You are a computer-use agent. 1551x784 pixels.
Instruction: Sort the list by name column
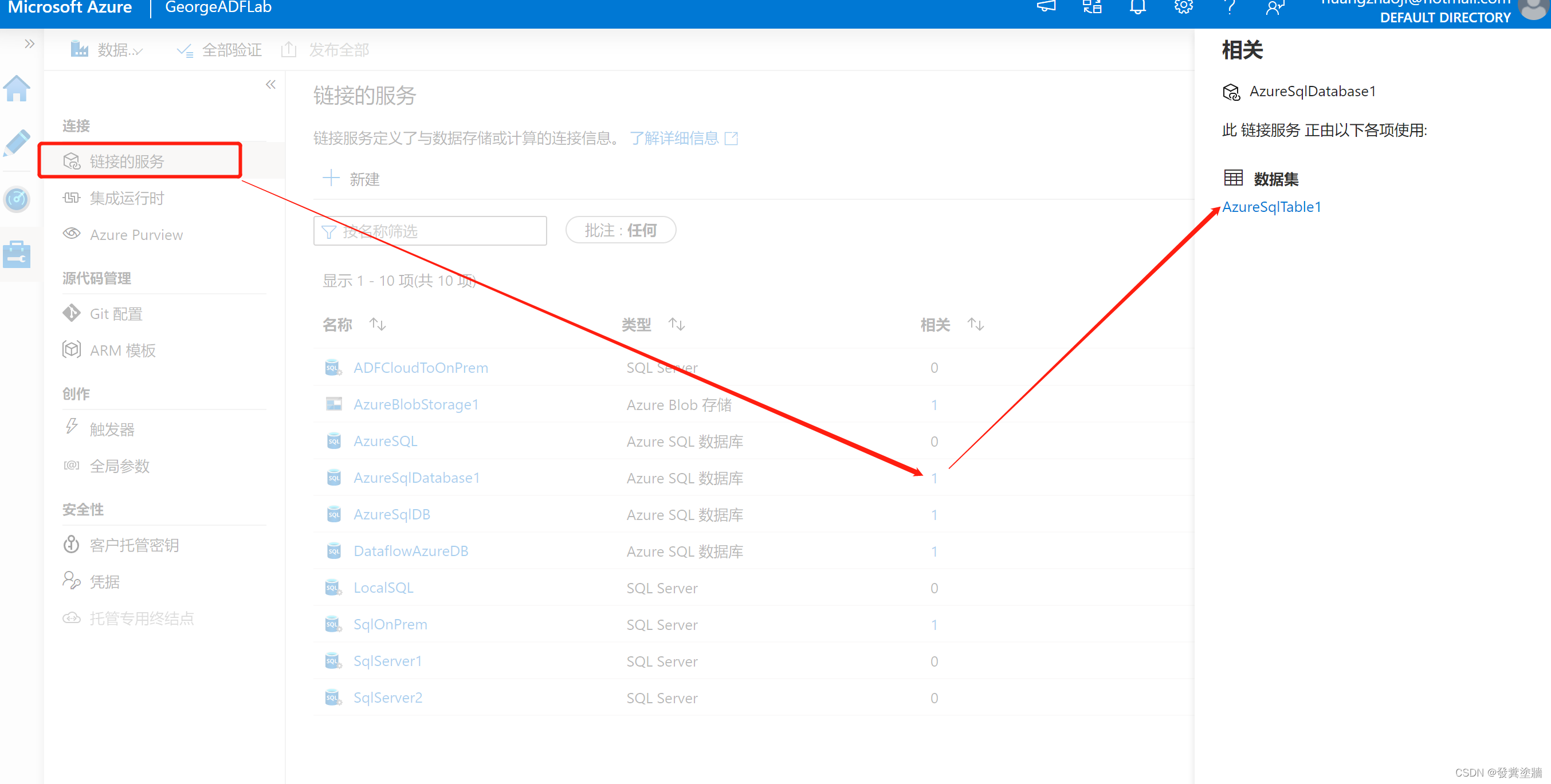(x=378, y=325)
